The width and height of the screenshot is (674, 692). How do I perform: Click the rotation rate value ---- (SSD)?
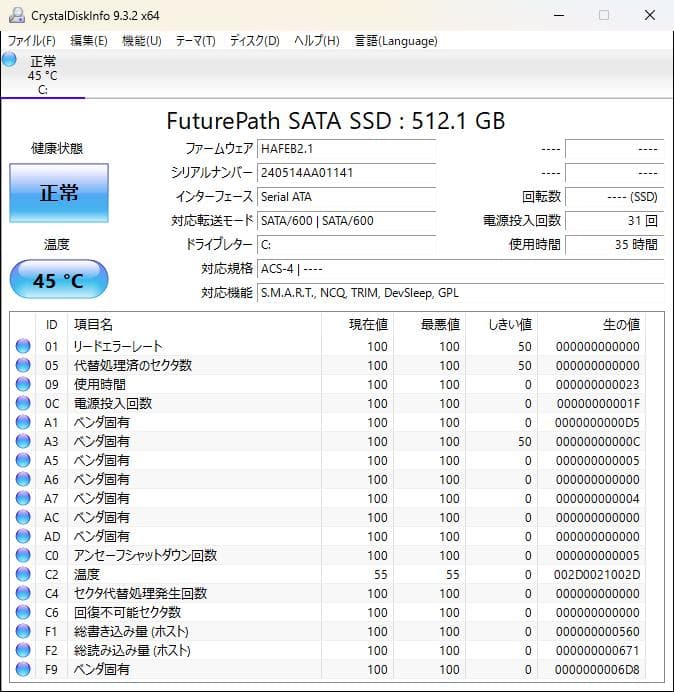[x=614, y=196]
